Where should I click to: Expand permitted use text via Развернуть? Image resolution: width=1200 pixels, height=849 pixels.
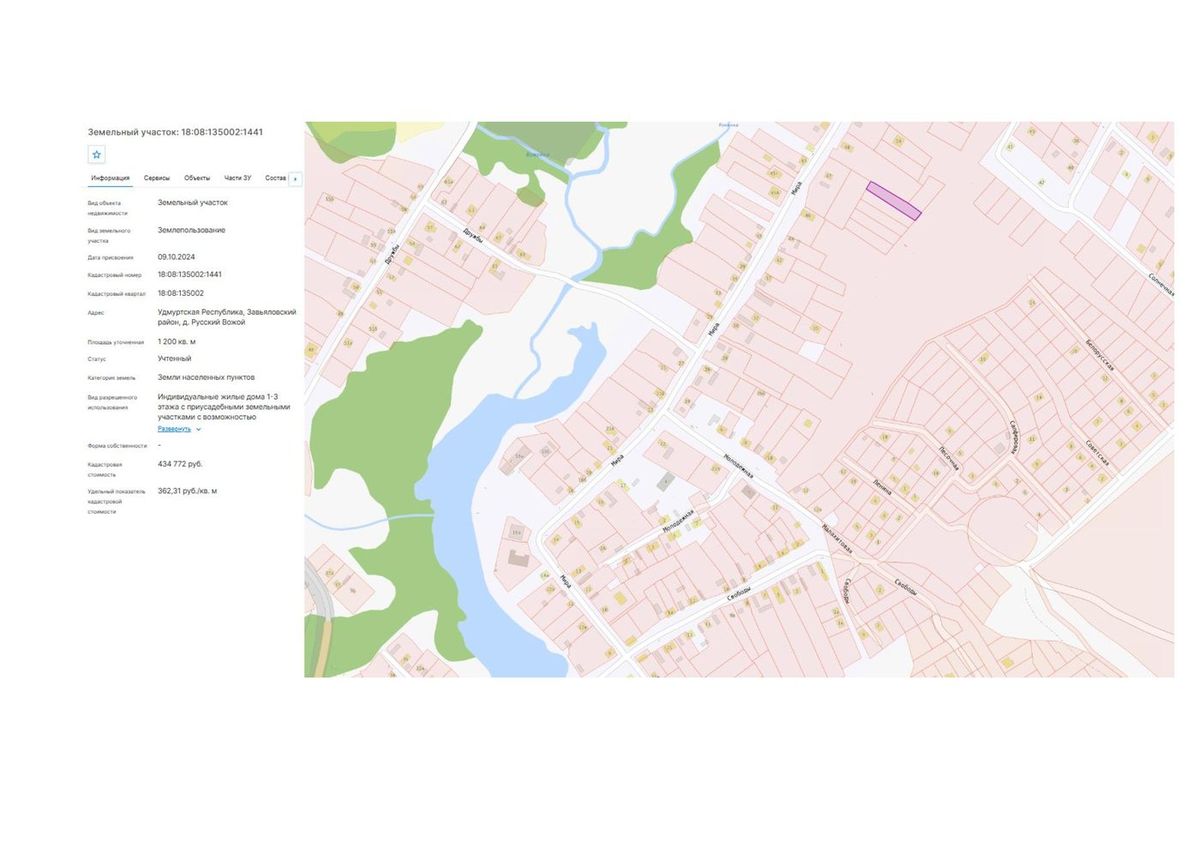coord(179,428)
